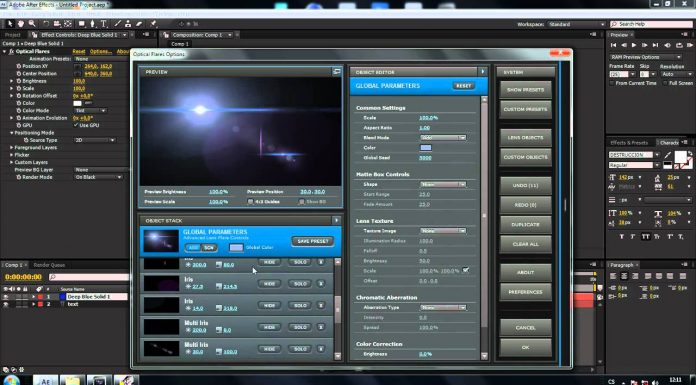Toggle visibility of the text layer

(x=6, y=304)
